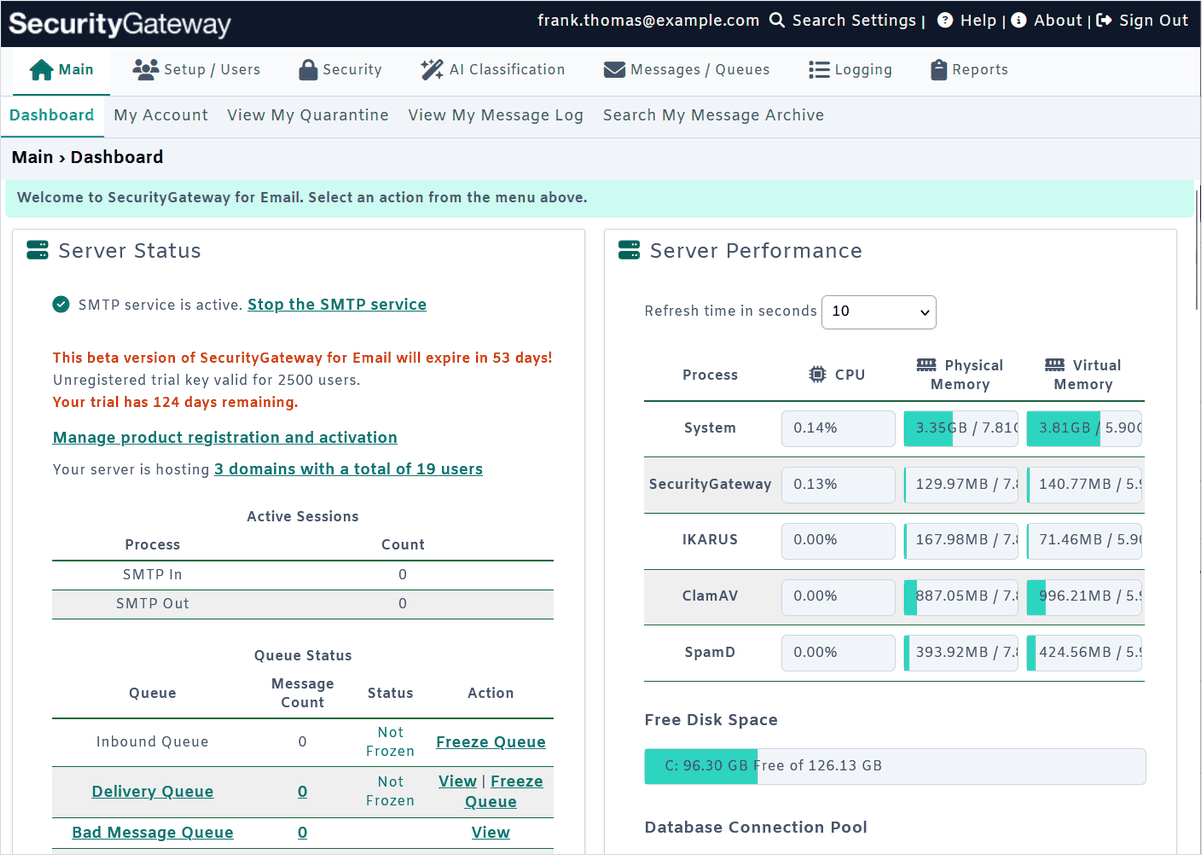
Task: Click the Delivery Queue message count
Action: tap(302, 792)
